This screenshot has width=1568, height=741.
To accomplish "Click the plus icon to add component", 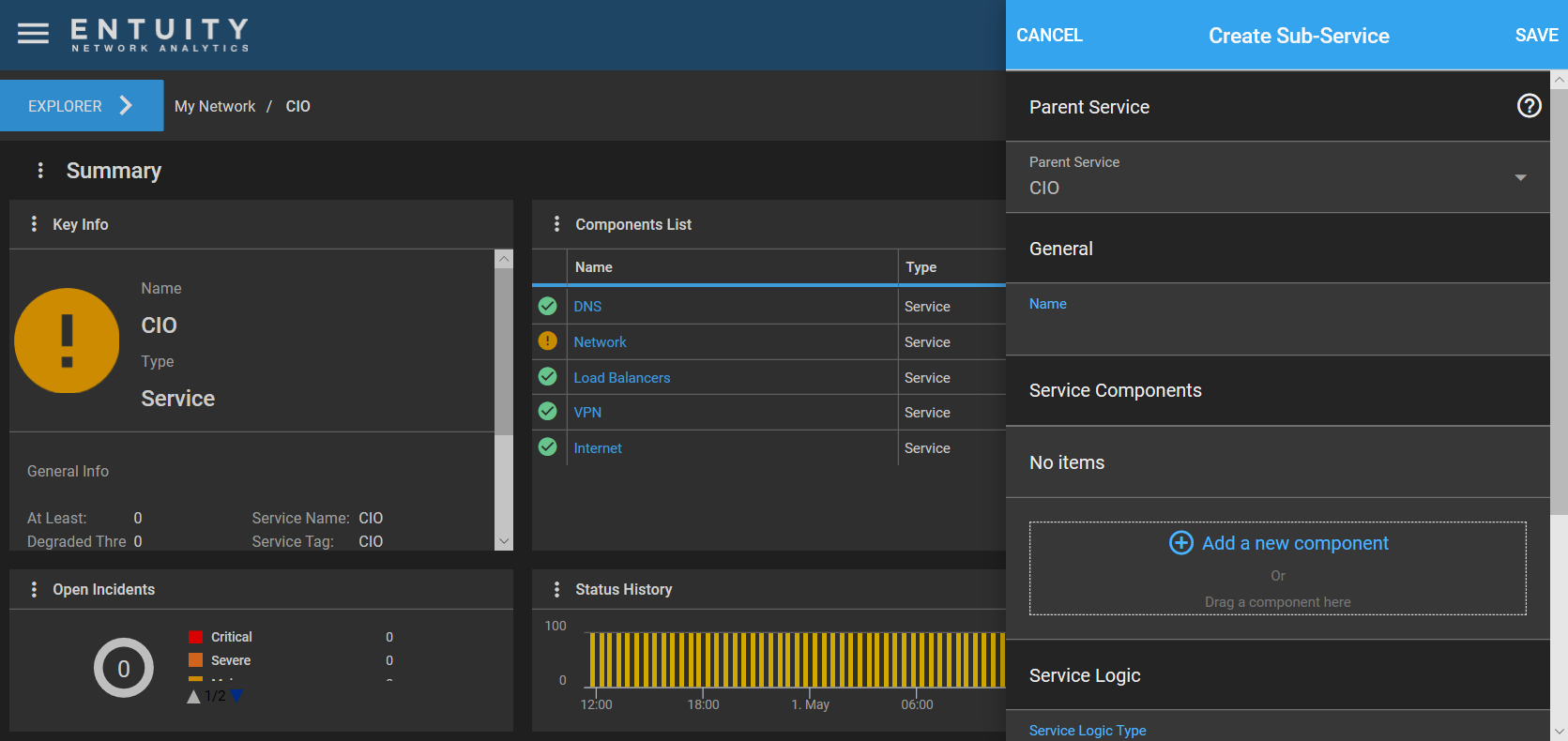I will coord(1180,543).
